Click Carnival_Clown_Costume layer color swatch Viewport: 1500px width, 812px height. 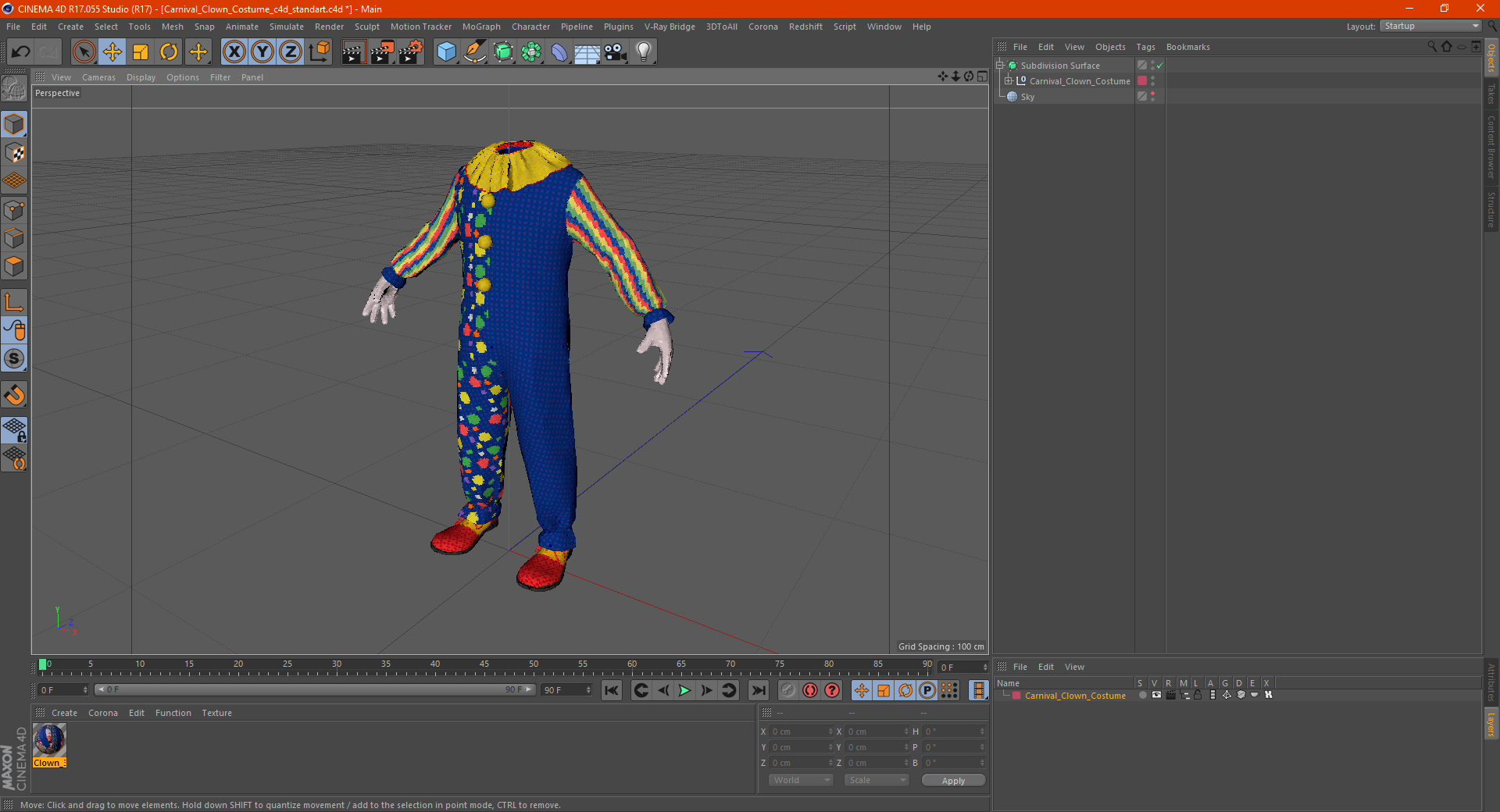[x=1016, y=696]
